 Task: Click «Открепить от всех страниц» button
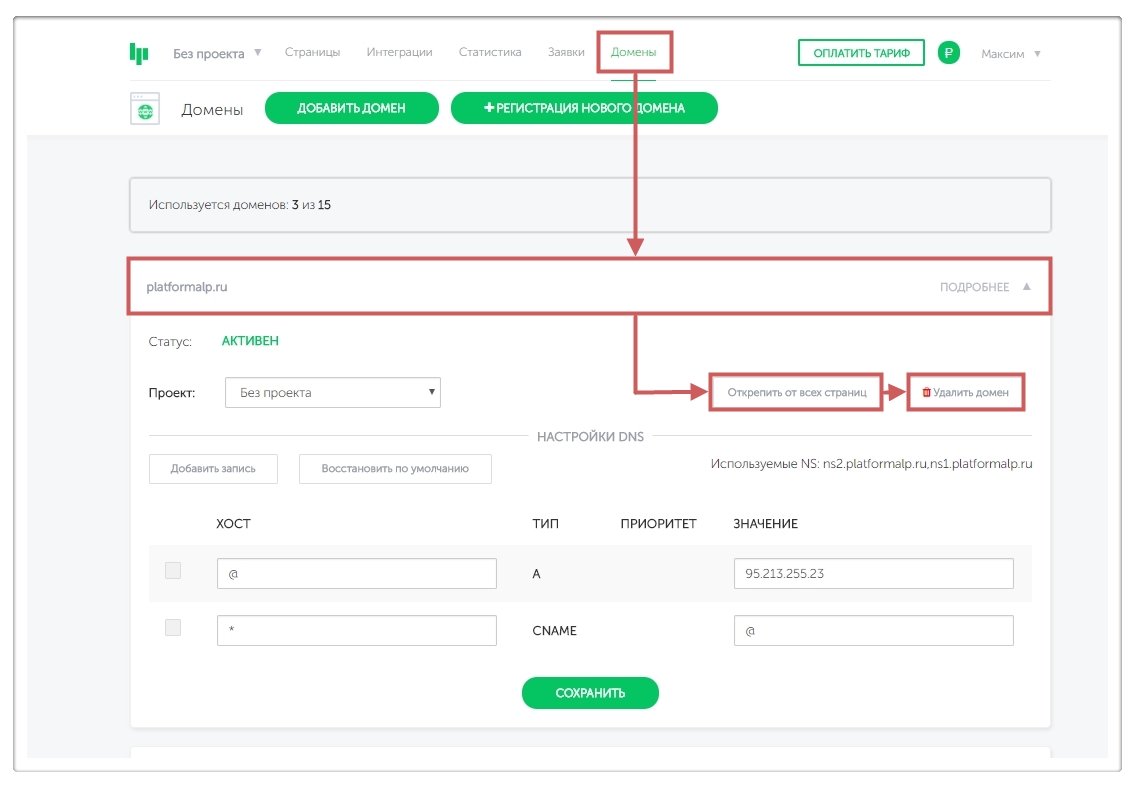coord(796,393)
